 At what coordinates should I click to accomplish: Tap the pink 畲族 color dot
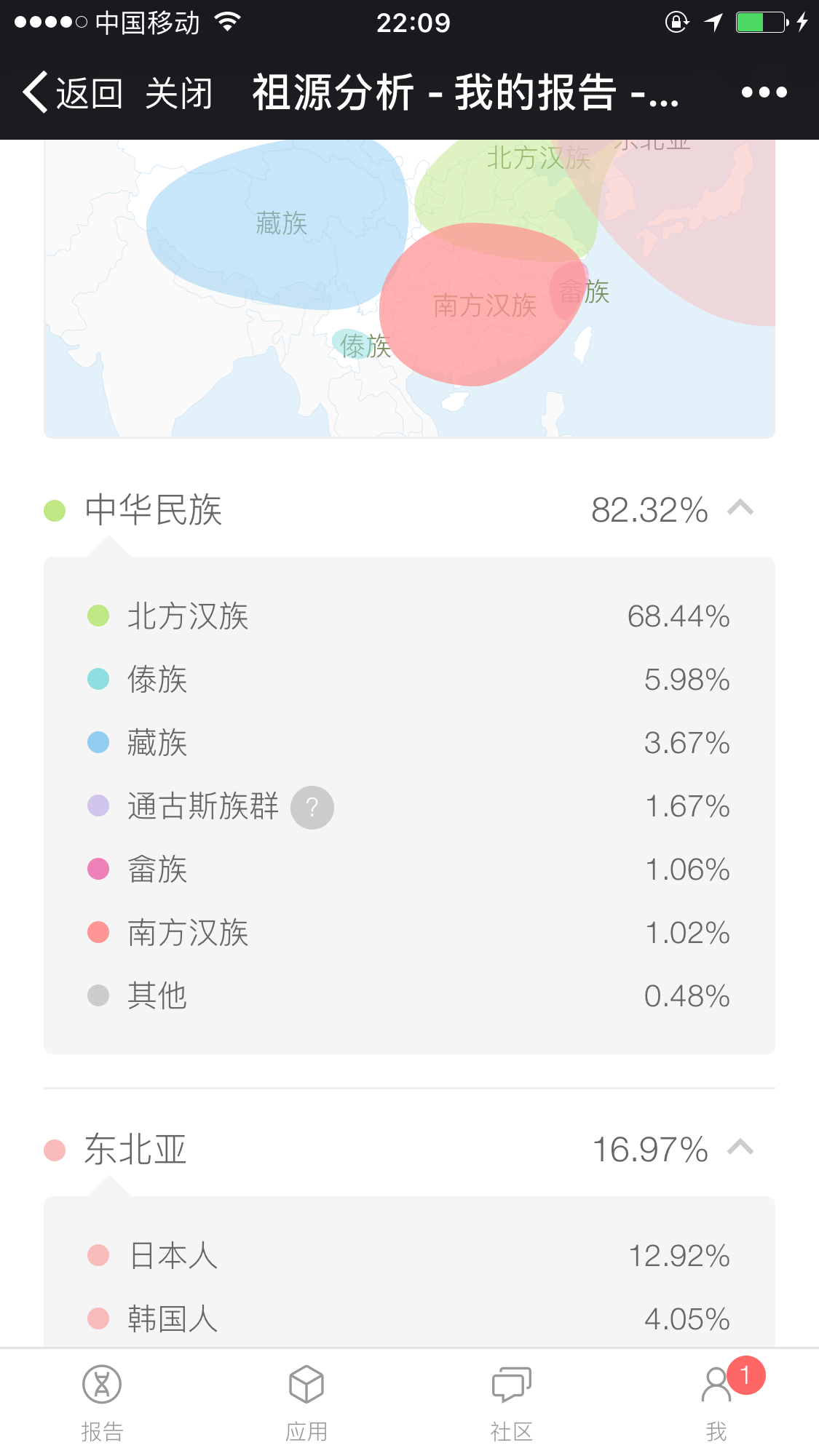pyautogui.click(x=98, y=869)
